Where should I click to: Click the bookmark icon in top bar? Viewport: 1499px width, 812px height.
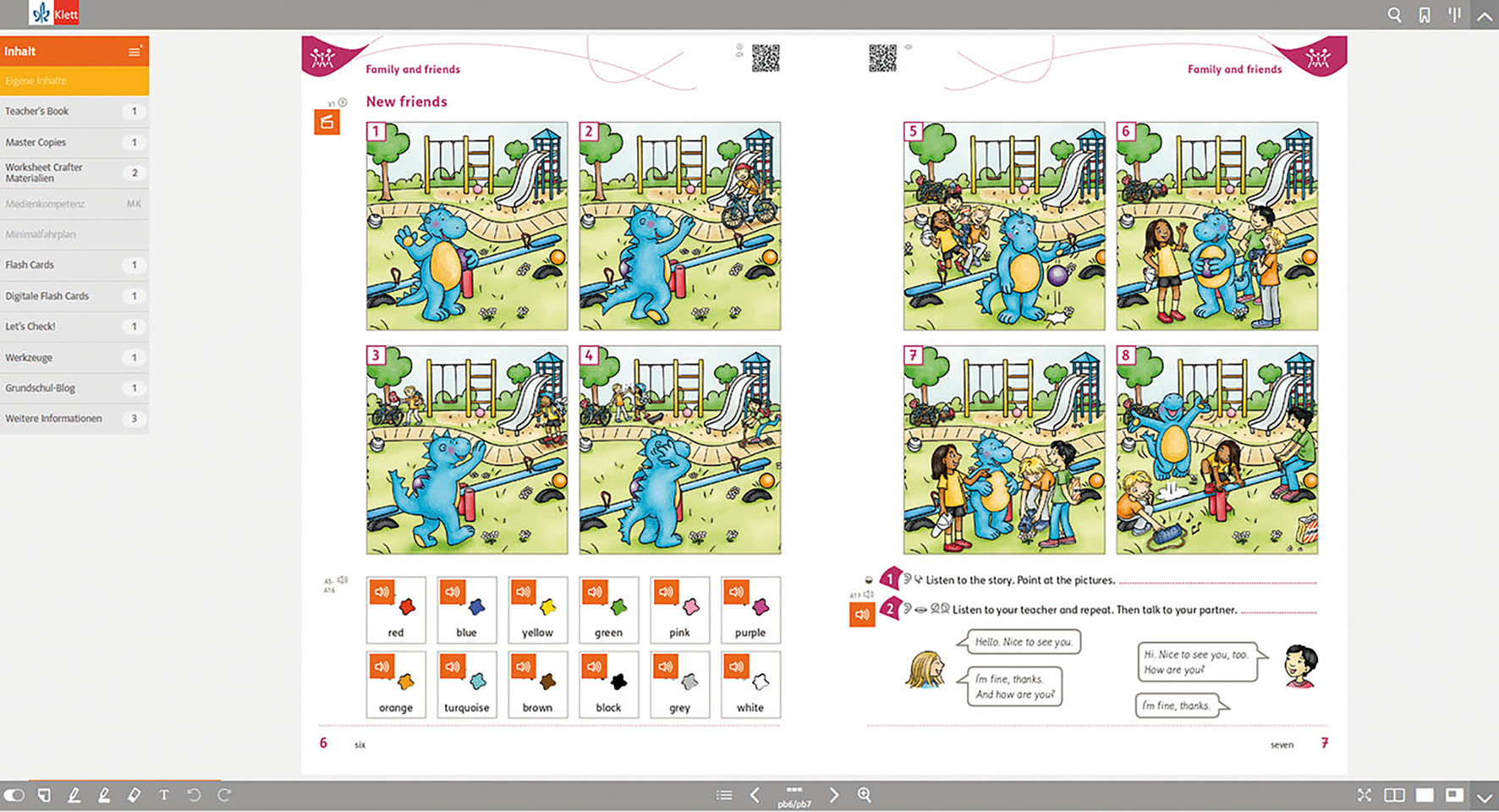pos(1425,15)
